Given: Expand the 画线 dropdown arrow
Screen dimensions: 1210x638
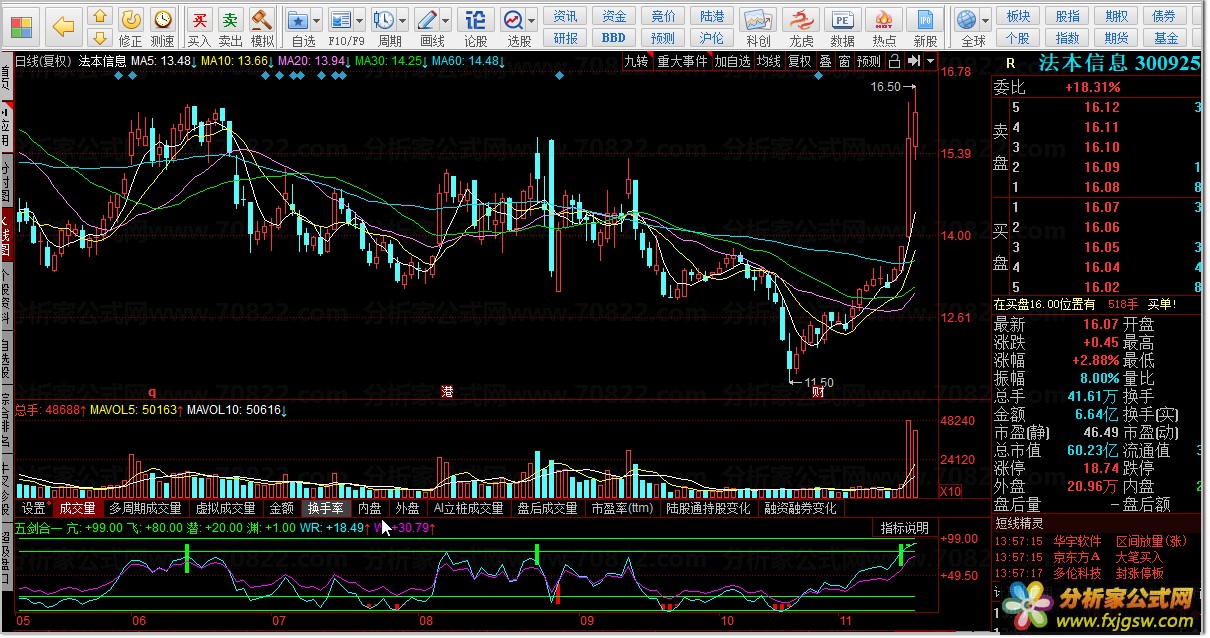Looking at the screenshot, I should [445, 20].
